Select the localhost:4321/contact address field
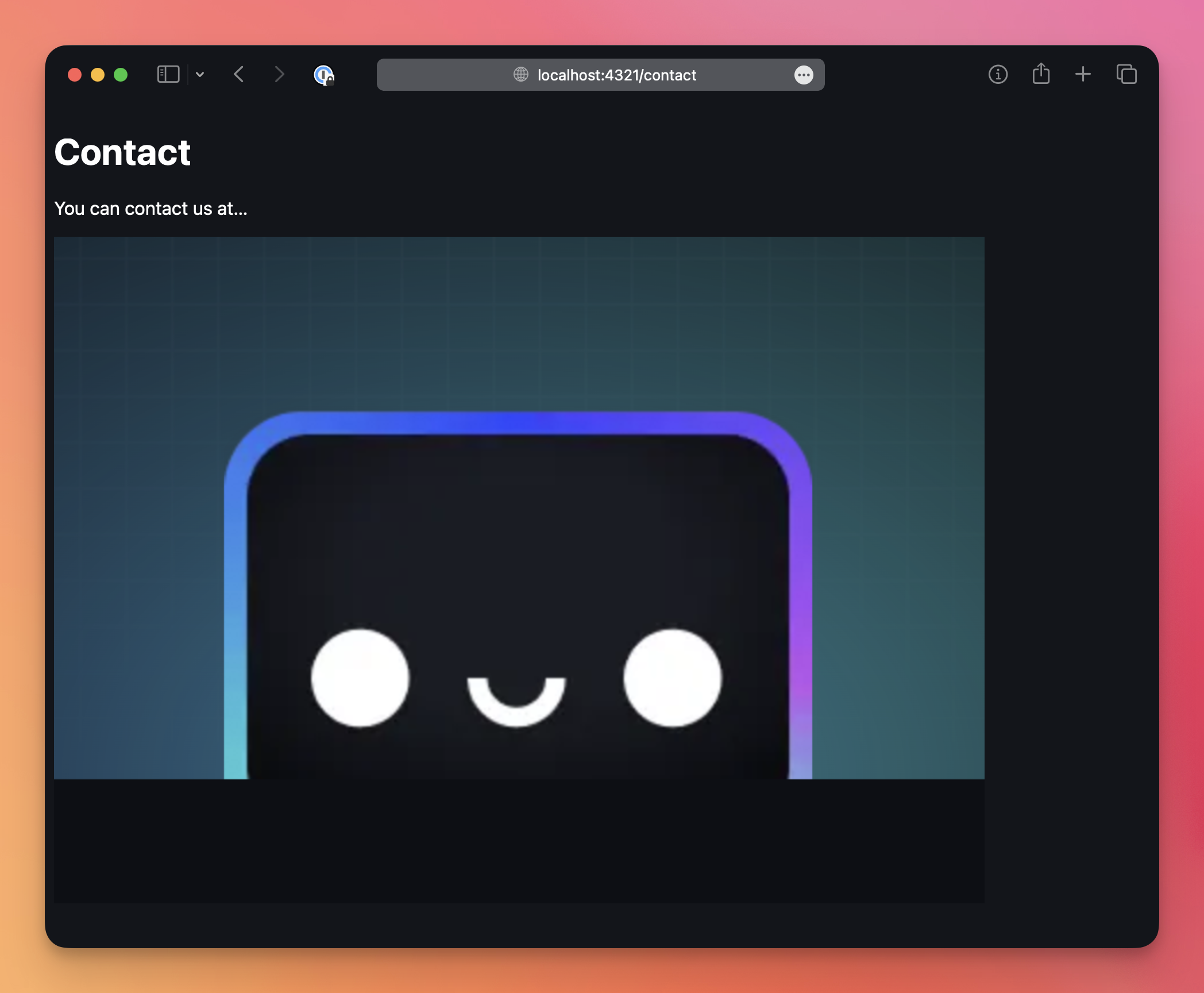Screen dimensions: 1204x993 [616, 75]
